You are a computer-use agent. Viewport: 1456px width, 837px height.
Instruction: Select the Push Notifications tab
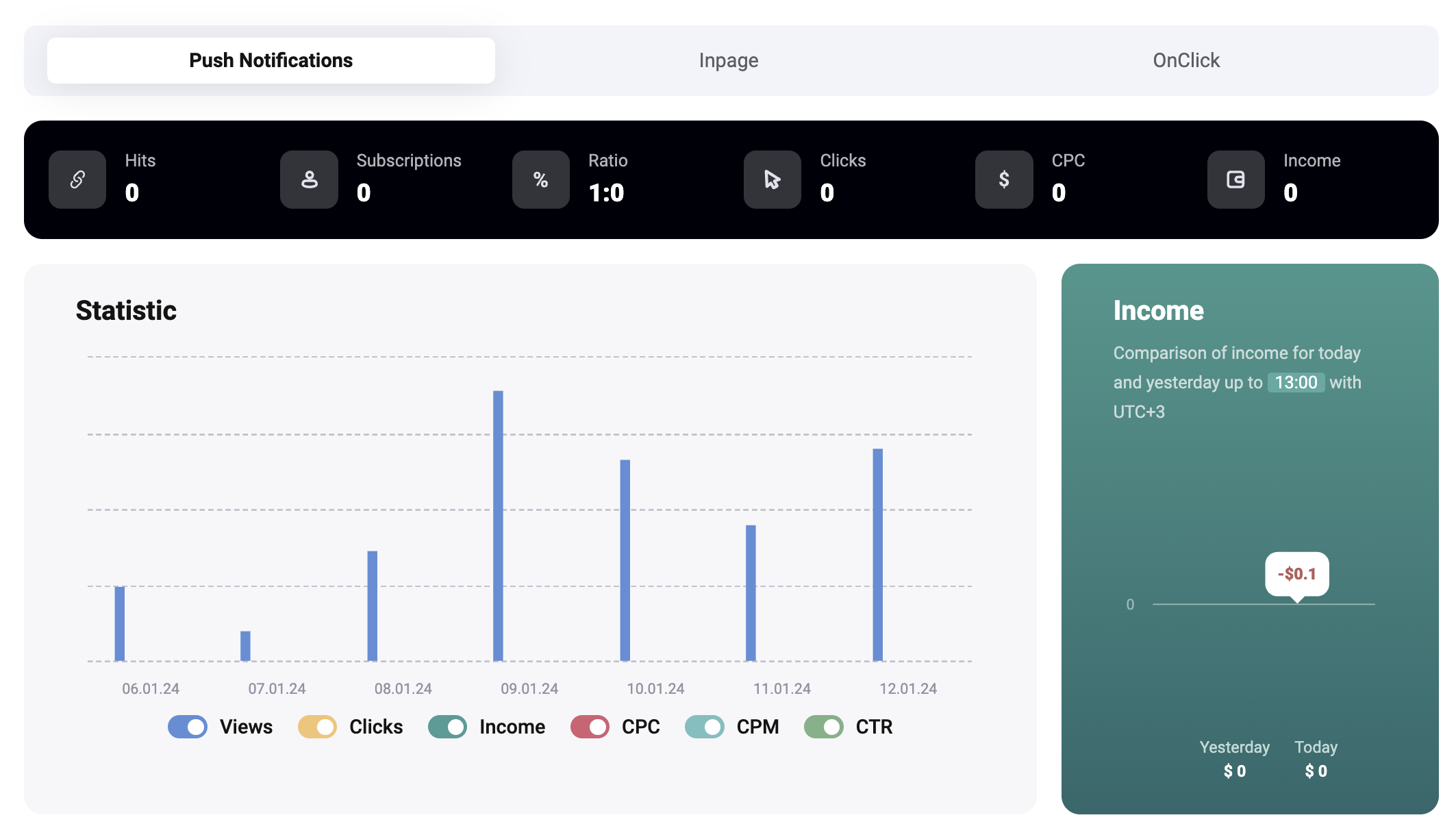coord(271,61)
